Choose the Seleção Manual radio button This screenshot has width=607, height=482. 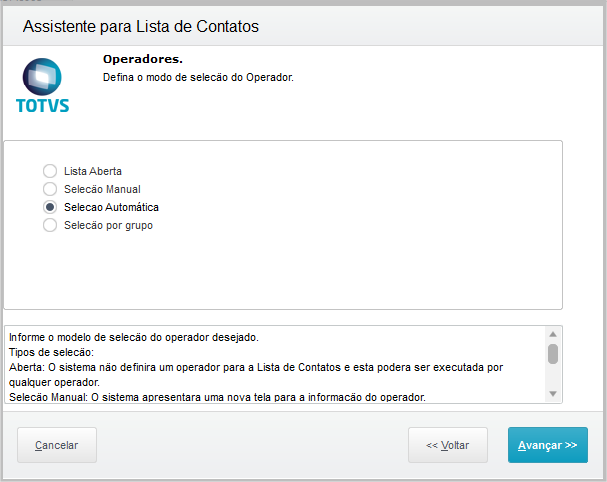coord(50,189)
